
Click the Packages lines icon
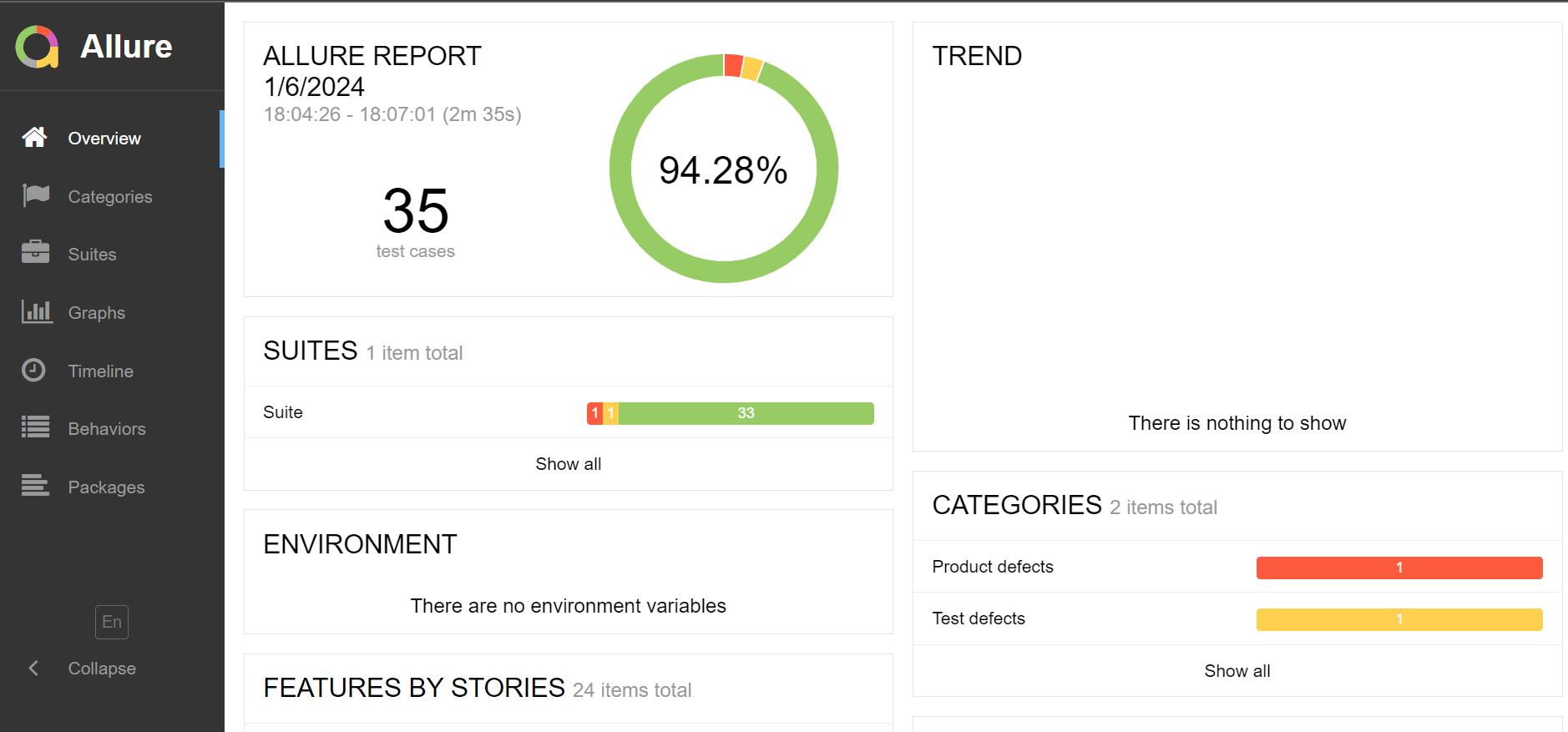pos(35,485)
